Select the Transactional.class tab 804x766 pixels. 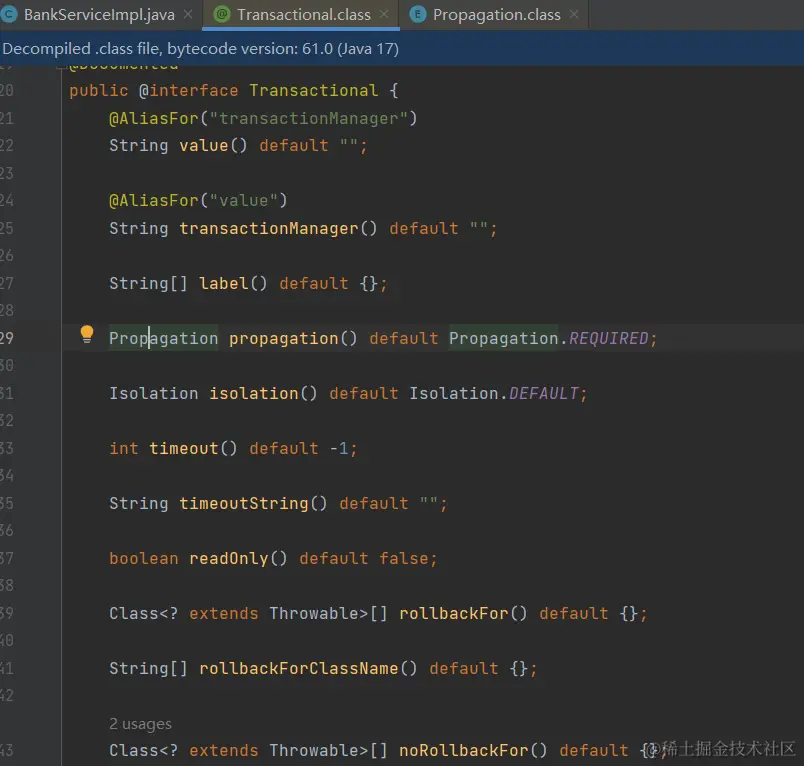304,15
